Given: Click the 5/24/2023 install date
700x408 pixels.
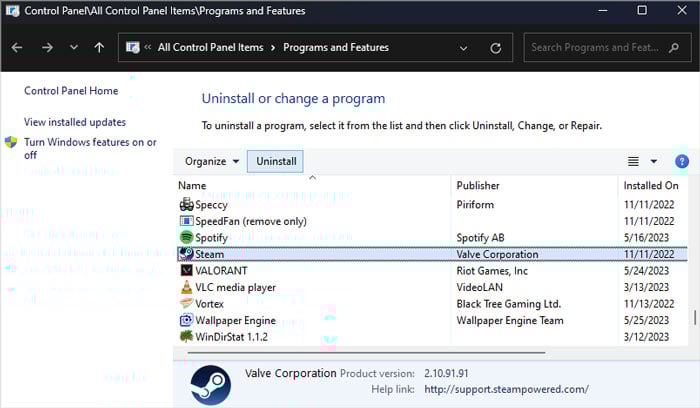Looking at the screenshot, I should click(x=646, y=271).
